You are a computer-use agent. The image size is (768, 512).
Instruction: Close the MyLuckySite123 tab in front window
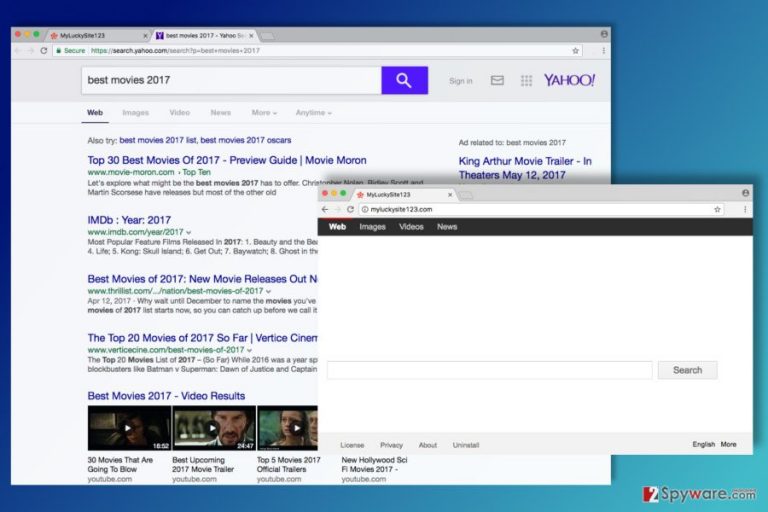450,195
